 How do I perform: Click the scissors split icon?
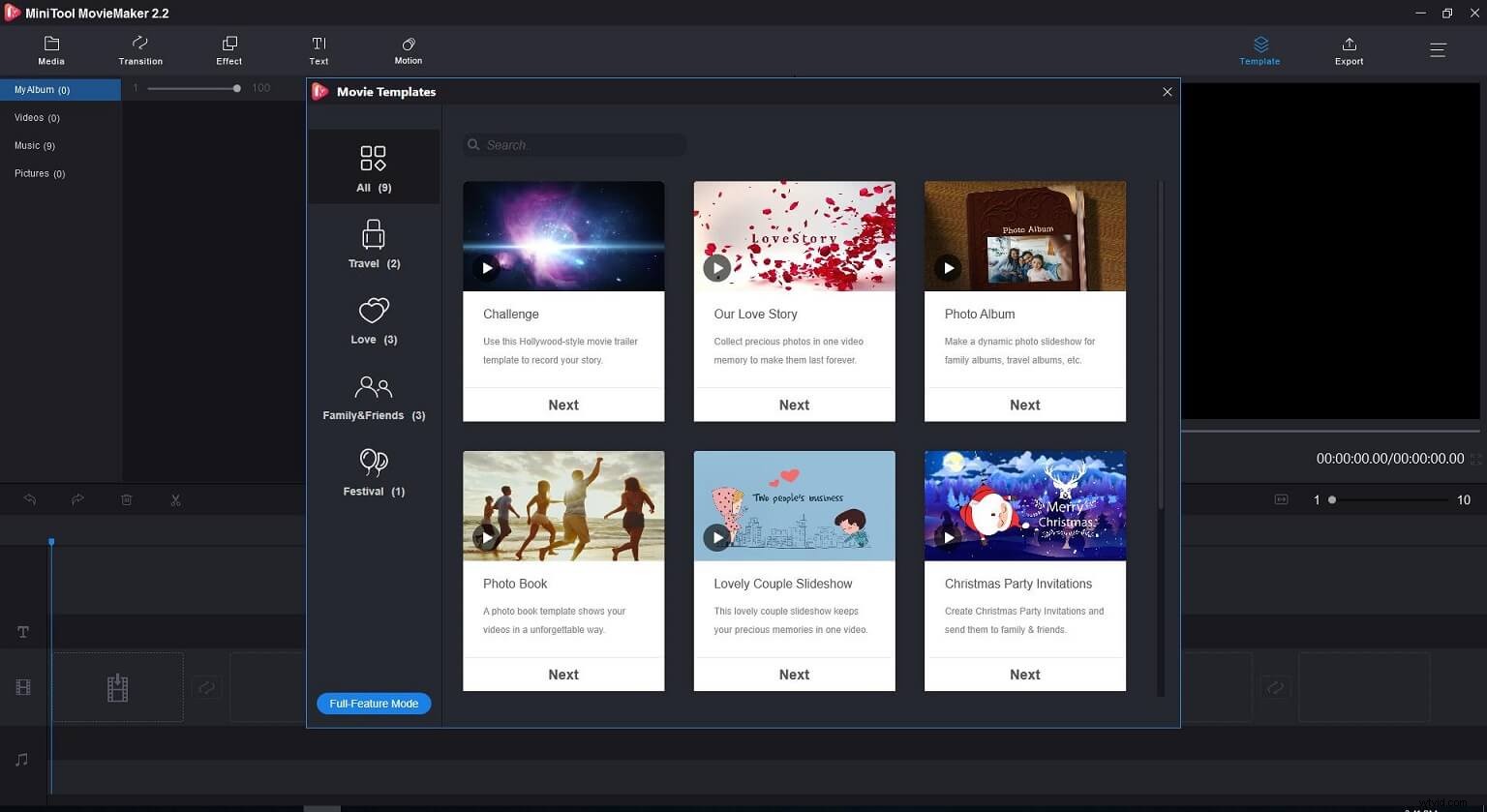click(x=175, y=500)
